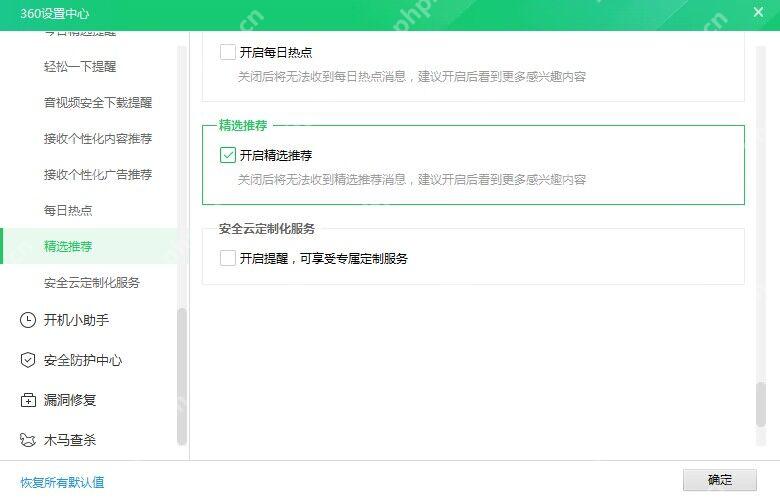This screenshot has height=500, width=780.
Task: Click the shield icon beside 安全防护中心
Action: (28, 360)
